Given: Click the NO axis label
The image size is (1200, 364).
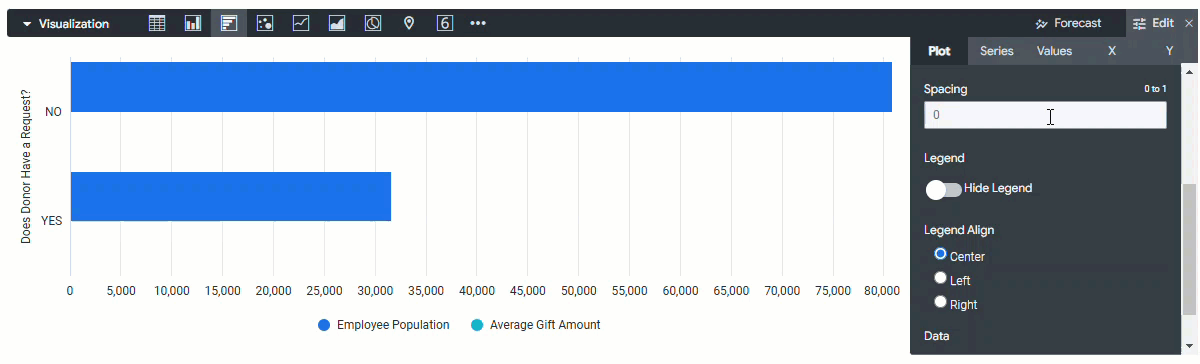Looking at the screenshot, I should tap(53, 112).
